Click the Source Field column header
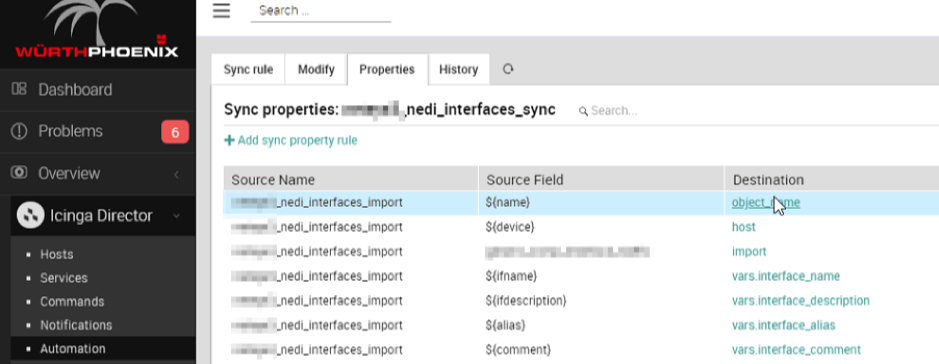 click(601, 180)
